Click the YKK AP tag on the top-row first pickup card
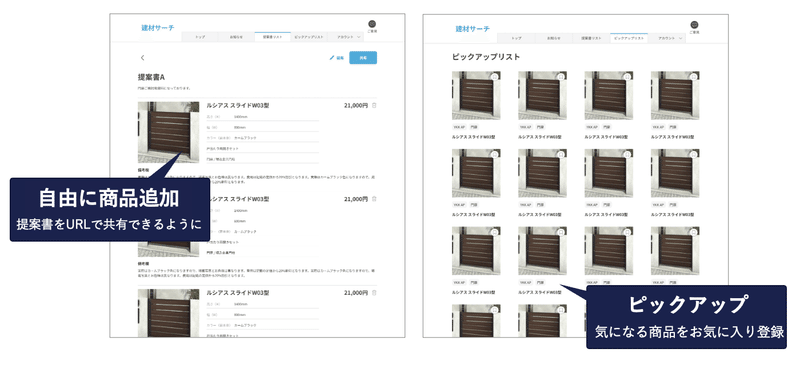Viewport: 800px width, 369px height. coord(459,127)
